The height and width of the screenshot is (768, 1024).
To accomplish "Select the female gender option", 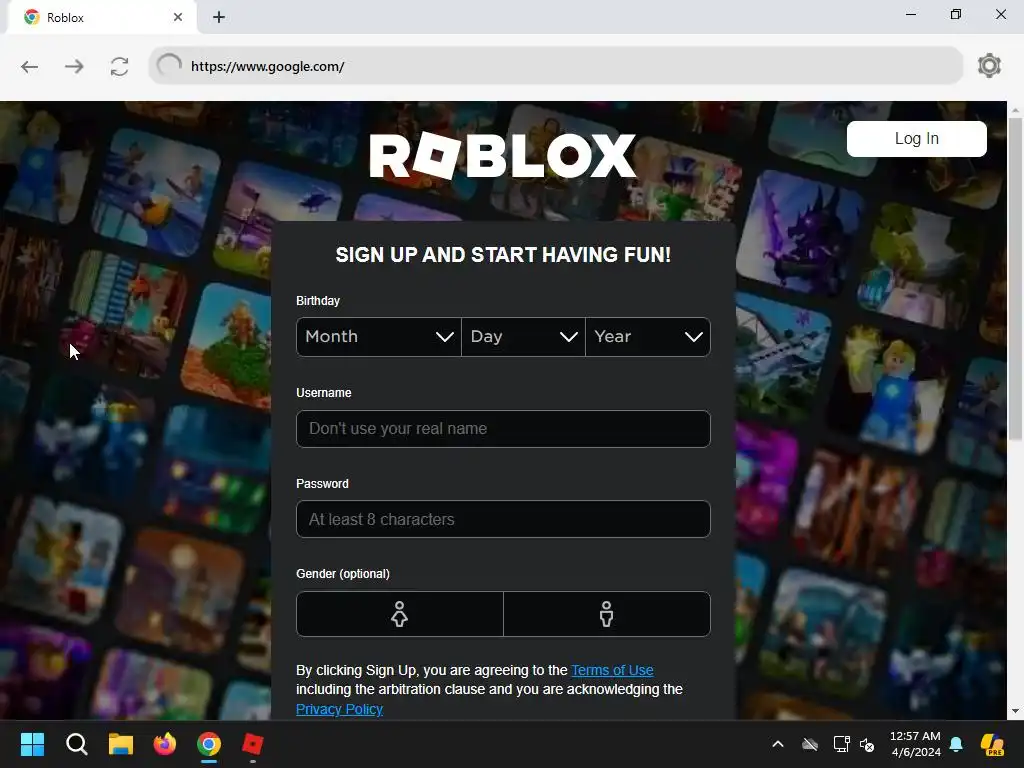I will coord(400,614).
